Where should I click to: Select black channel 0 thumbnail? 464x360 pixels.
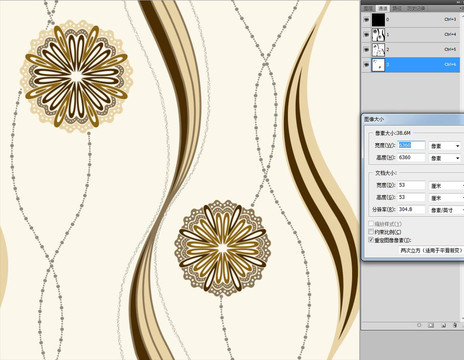(x=378, y=20)
